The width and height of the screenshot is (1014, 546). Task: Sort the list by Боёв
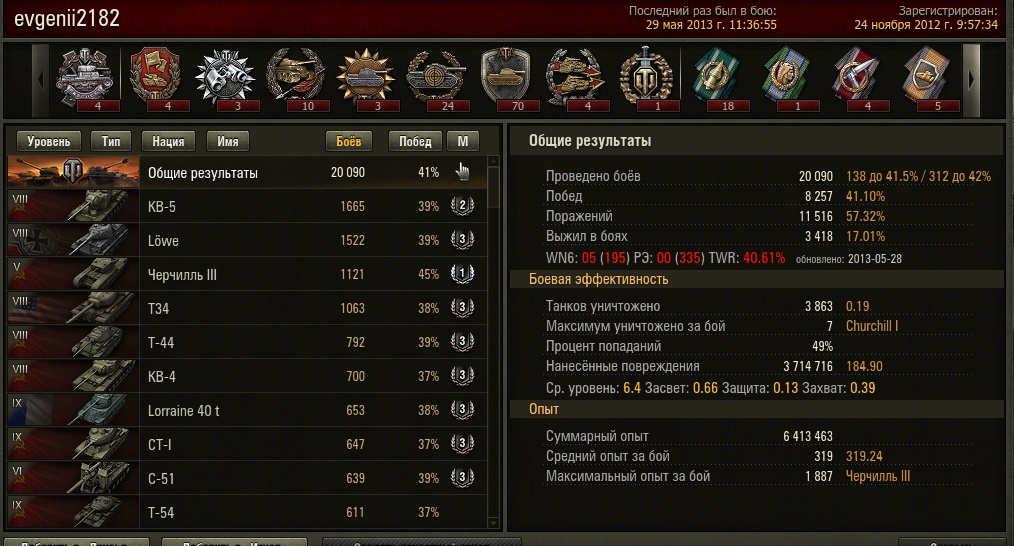coord(349,141)
